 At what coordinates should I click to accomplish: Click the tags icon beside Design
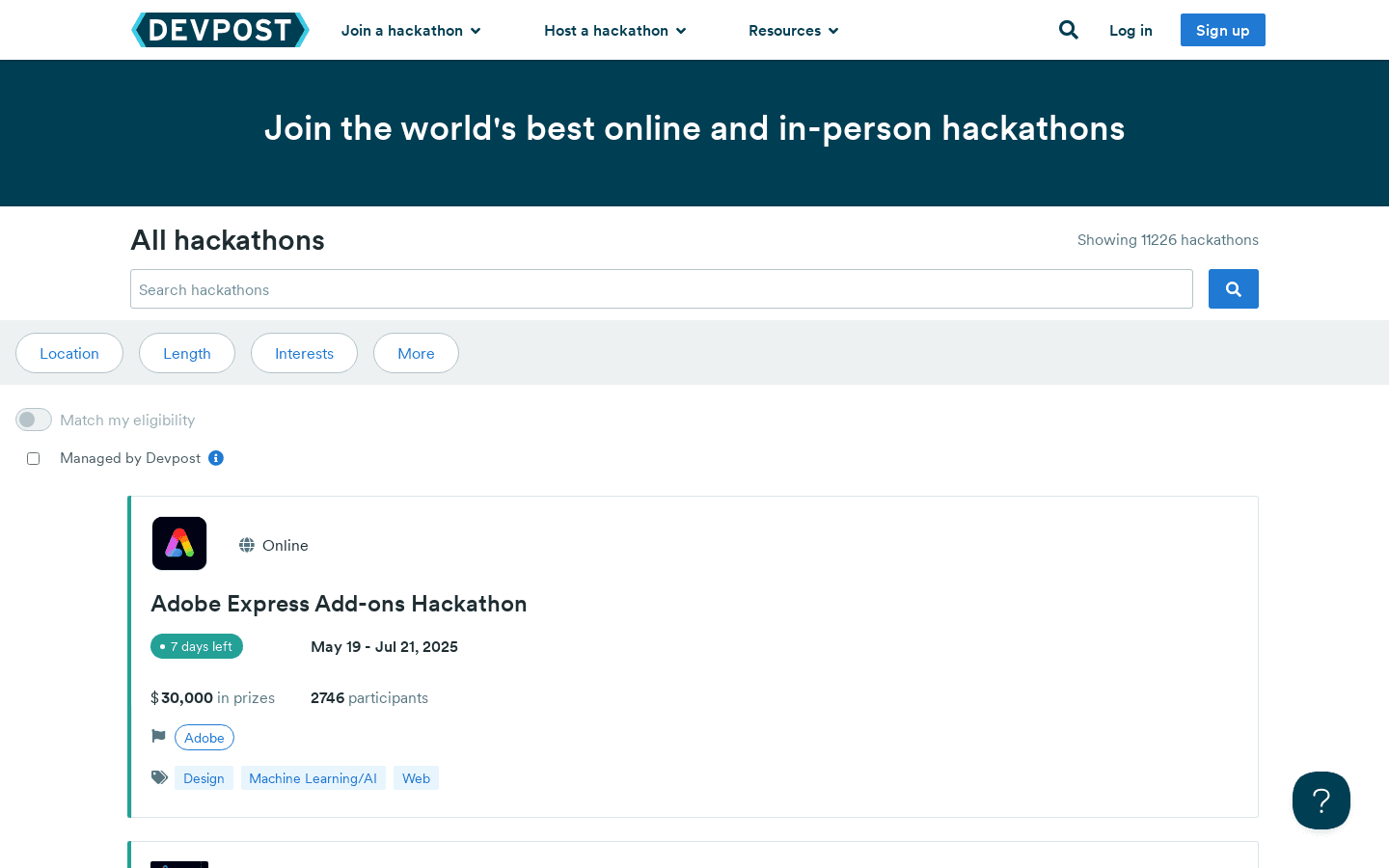point(160,777)
